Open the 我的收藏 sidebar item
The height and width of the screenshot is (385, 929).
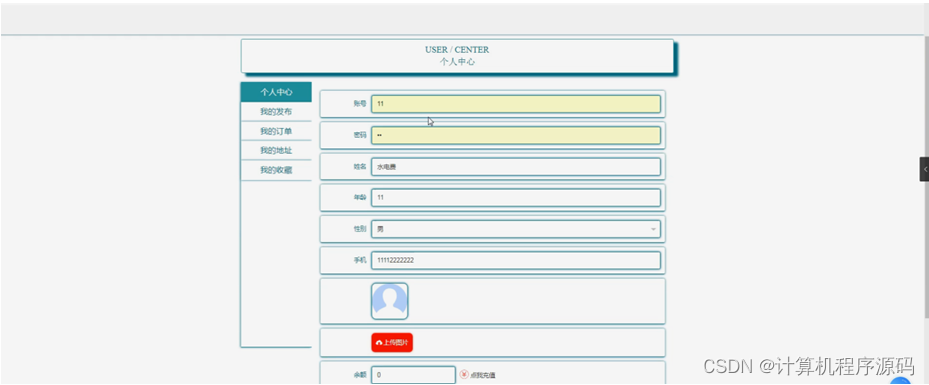[276, 170]
